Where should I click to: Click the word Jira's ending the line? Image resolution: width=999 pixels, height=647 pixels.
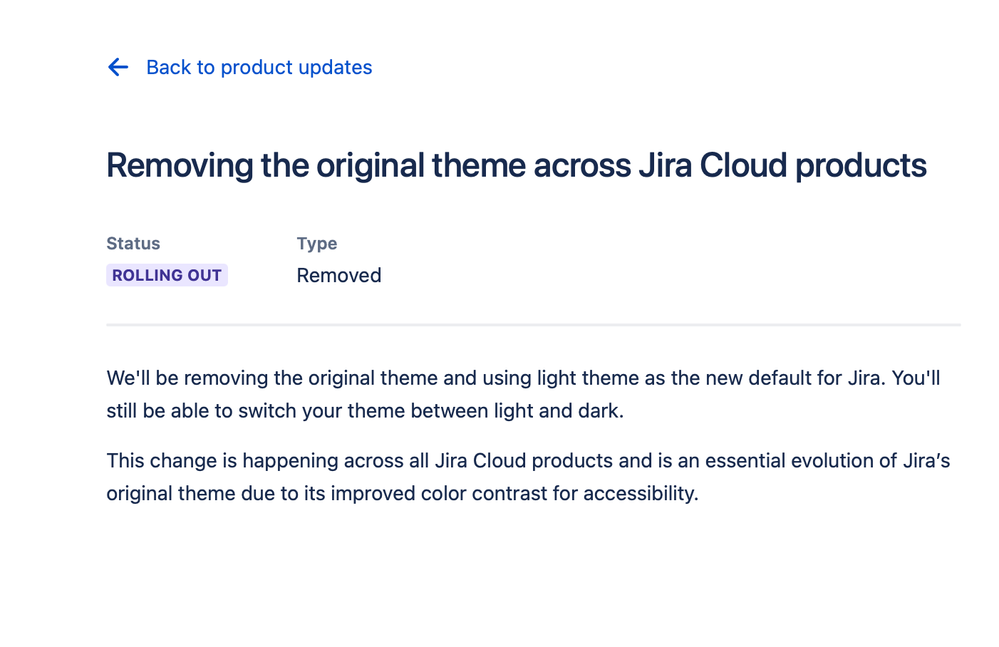[925, 461]
